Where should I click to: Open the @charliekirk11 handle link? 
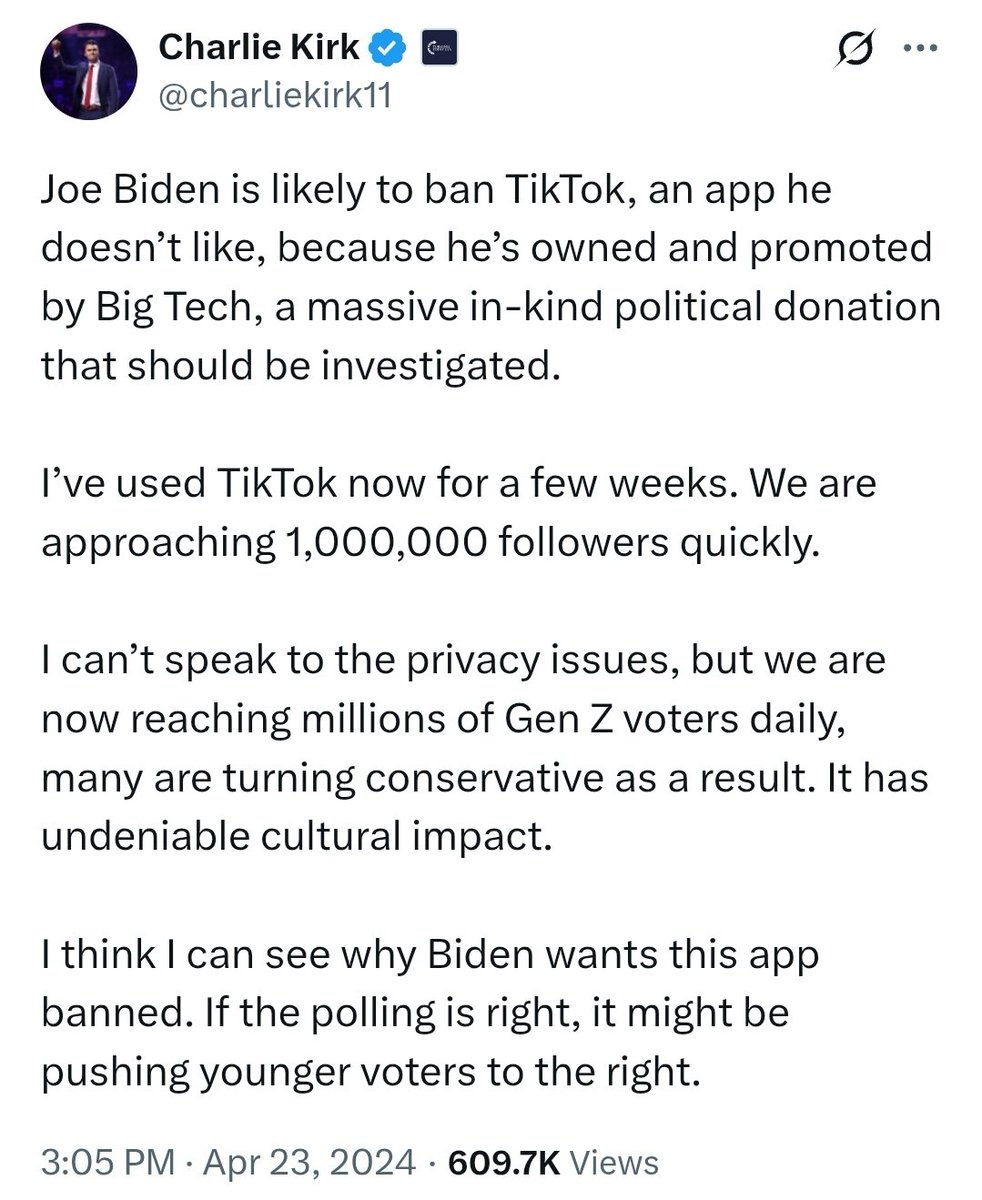coord(274,95)
